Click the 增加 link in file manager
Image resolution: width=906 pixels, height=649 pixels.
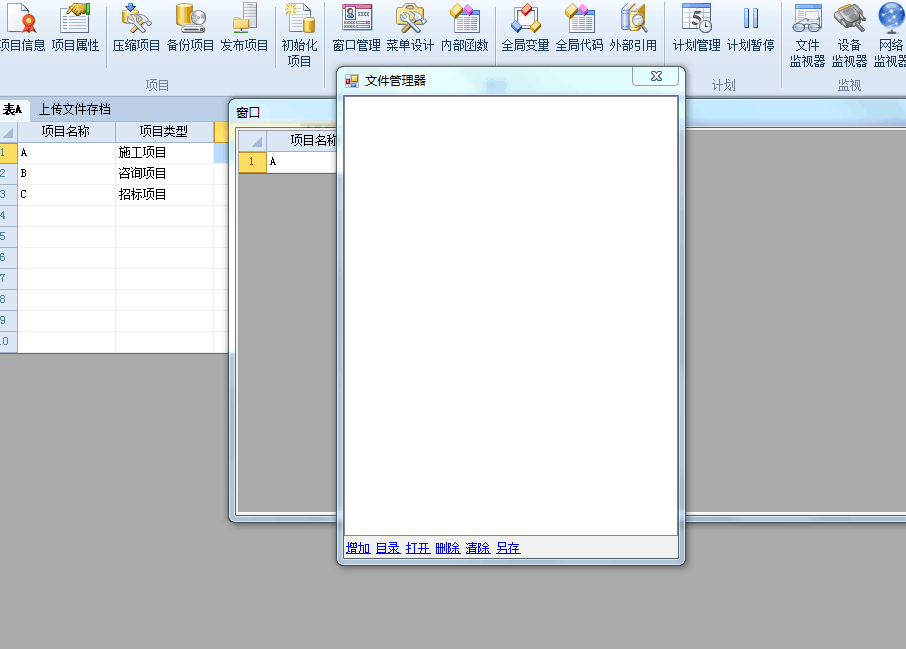pos(358,548)
